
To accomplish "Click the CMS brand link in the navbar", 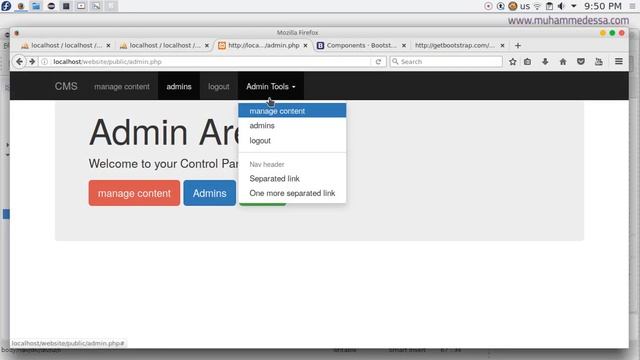I will click(x=66, y=86).
